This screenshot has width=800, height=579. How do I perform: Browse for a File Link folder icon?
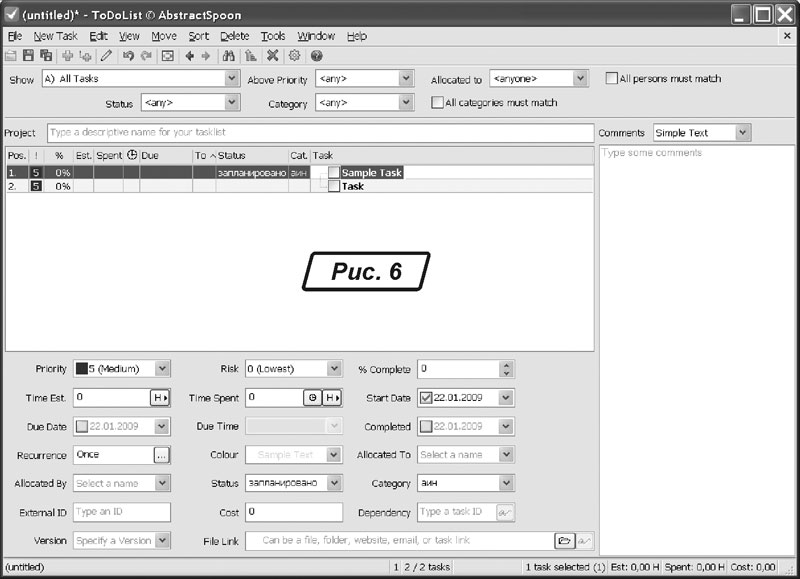(x=565, y=541)
